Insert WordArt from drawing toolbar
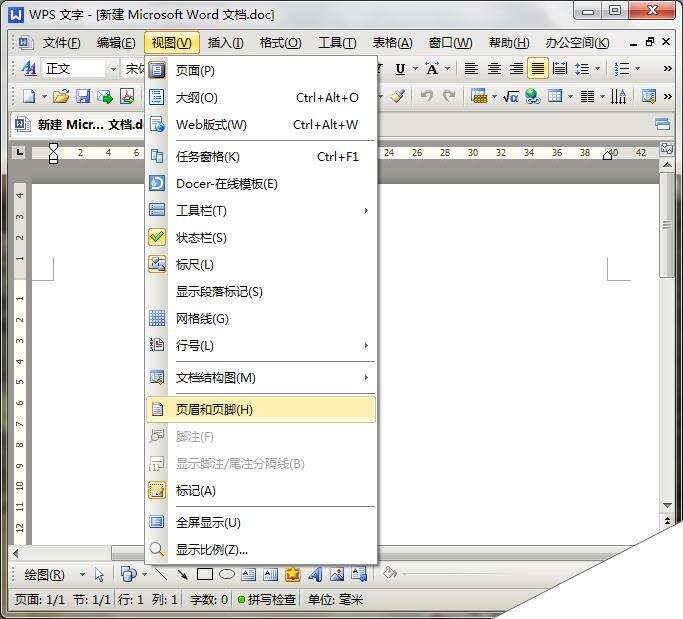Image resolution: width=683 pixels, height=619 pixels. click(x=314, y=575)
